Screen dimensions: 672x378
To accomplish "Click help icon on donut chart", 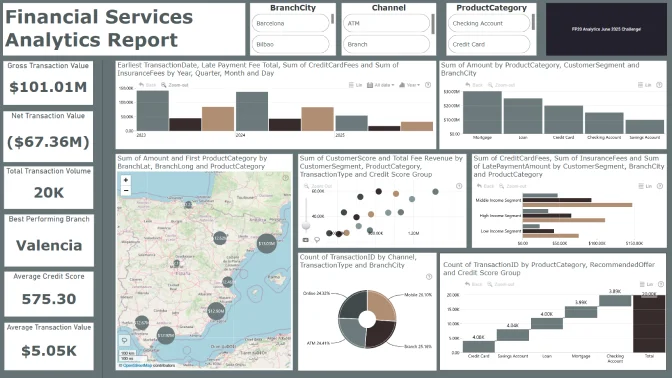I will coord(429,277).
